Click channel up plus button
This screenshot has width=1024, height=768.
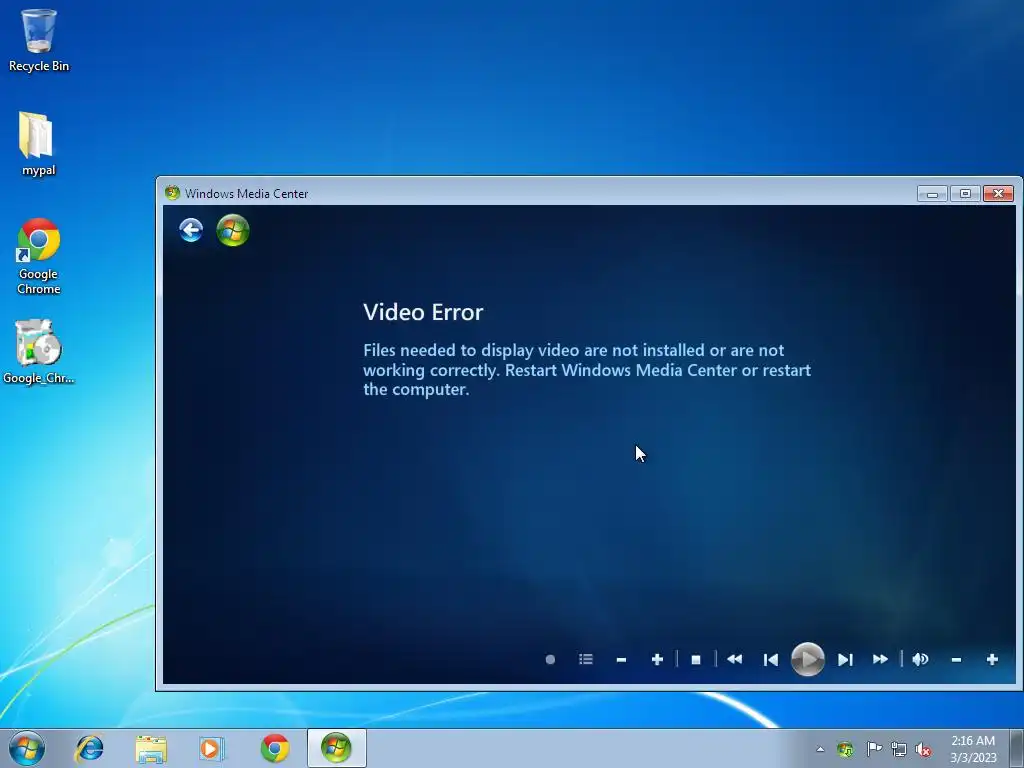click(658, 660)
